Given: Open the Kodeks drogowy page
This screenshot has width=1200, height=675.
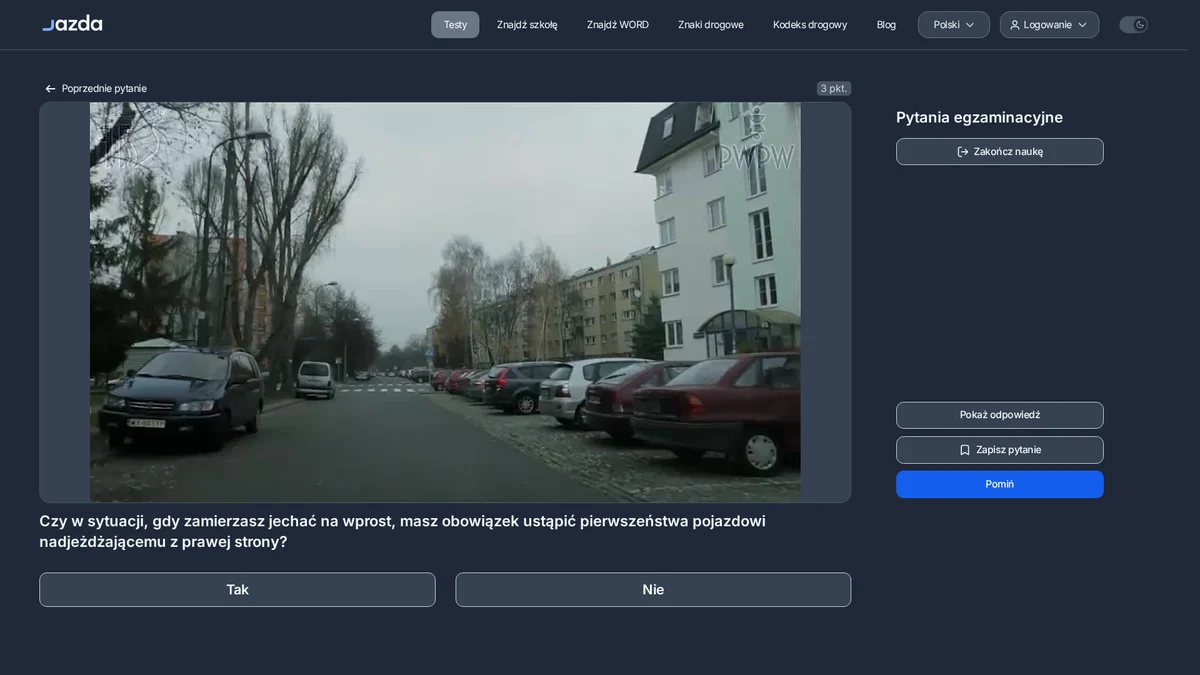Looking at the screenshot, I should pos(810,25).
